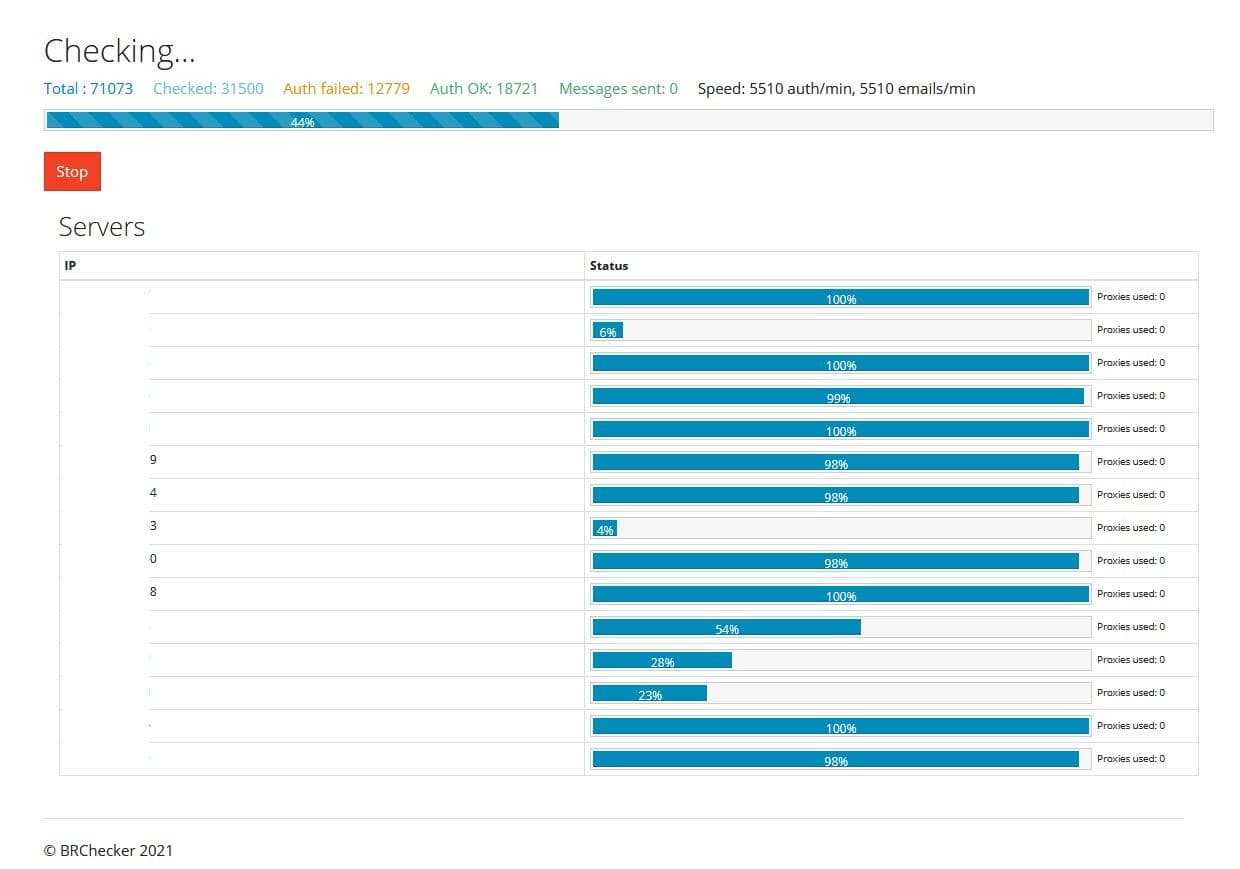Click the IP column header

(x=68, y=265)
